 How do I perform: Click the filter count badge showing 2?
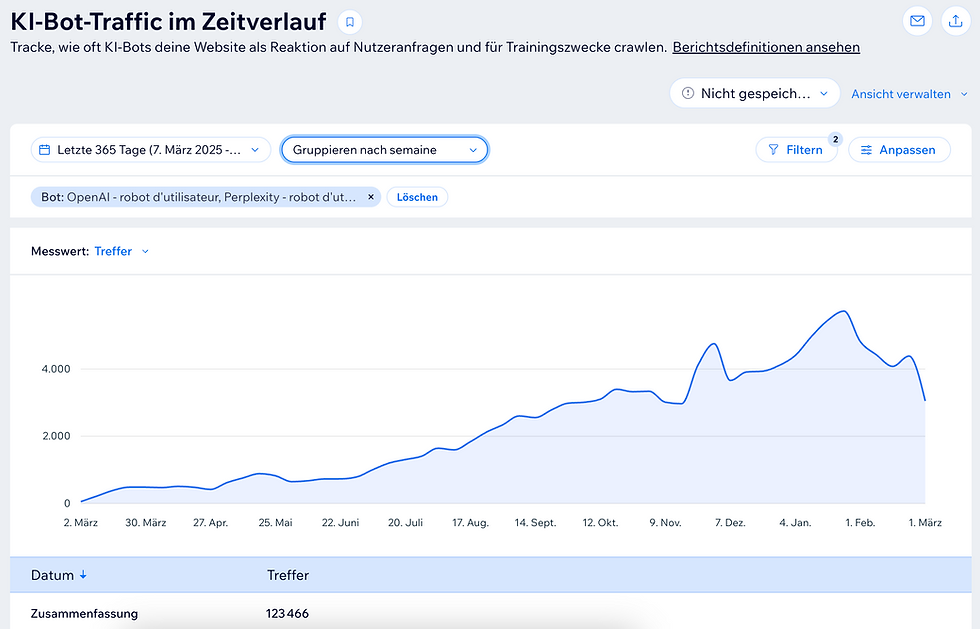[835, 139]
